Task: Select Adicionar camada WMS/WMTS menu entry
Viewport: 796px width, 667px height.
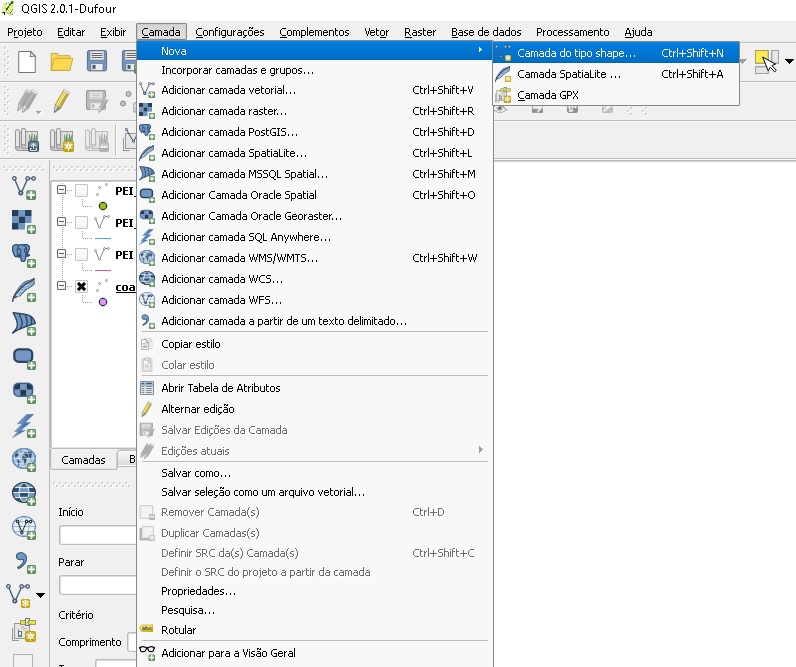Action: 240,258
